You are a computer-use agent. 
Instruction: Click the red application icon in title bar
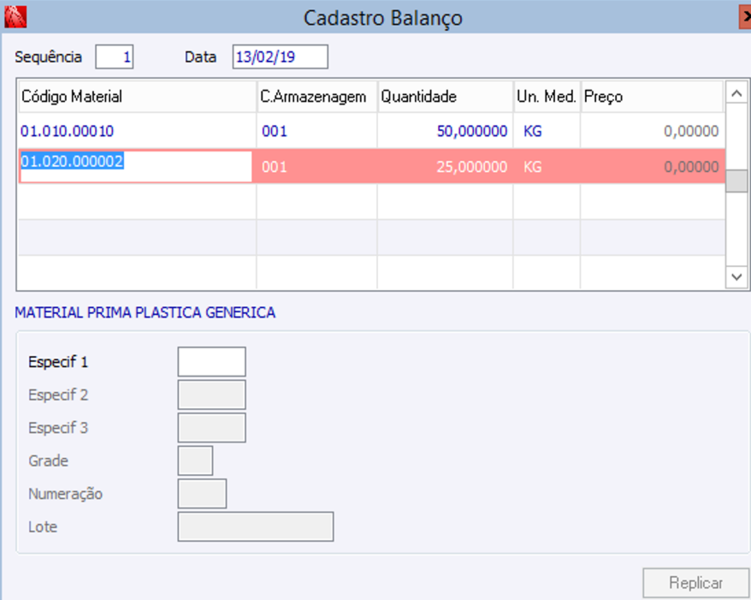coord(15,17)
